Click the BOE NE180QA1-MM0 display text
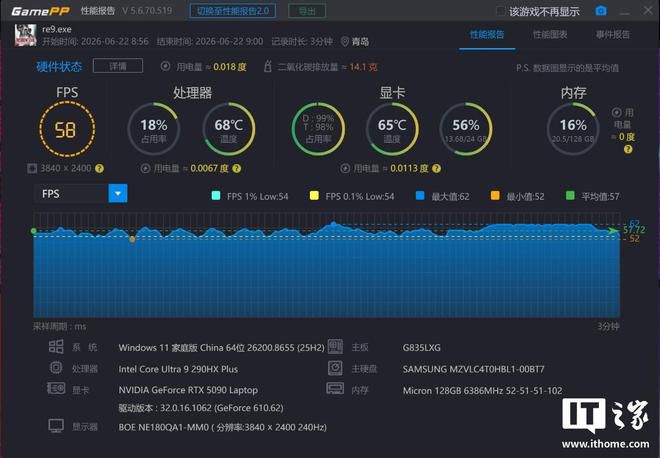 coord(222,427)
